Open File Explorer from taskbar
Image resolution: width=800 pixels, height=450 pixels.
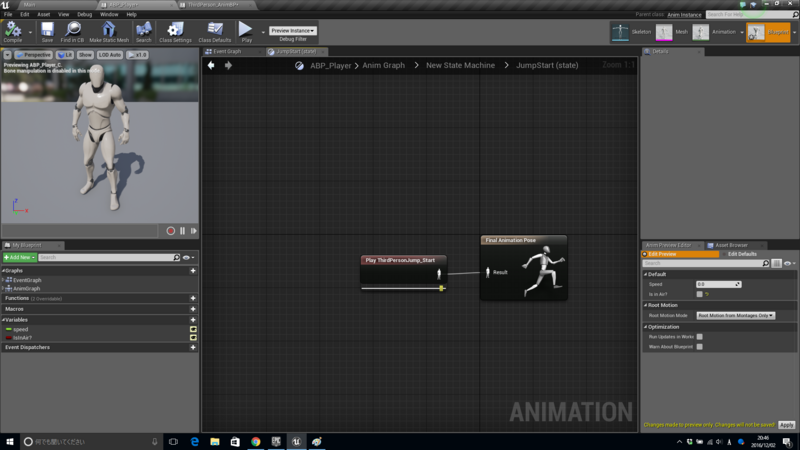coord(215,442)
